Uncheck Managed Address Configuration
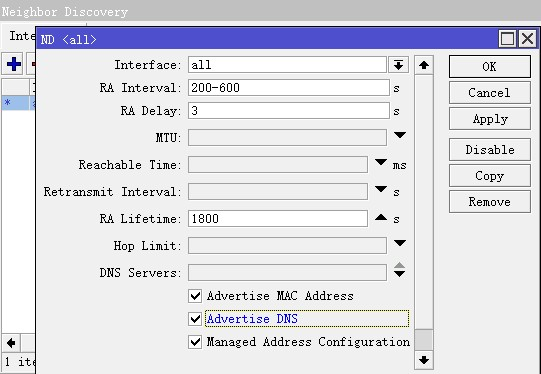The height and width of the screenshot is (374, 541). 195,342
